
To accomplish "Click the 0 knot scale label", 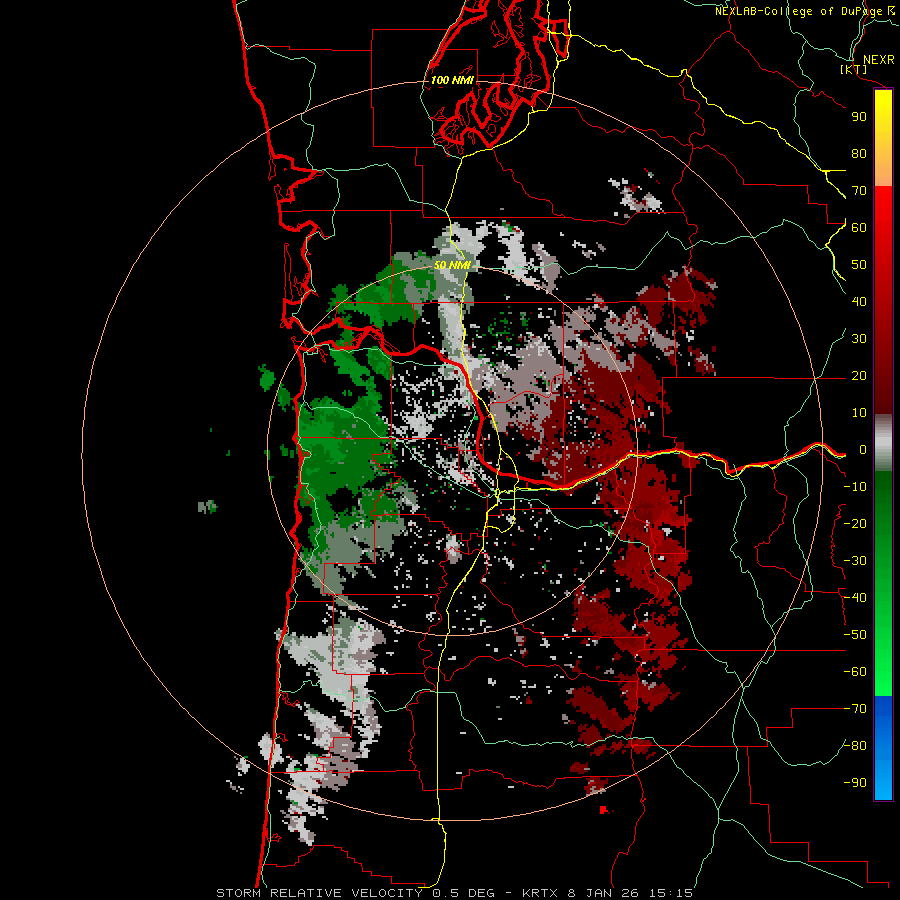I will (x=863, y=449).
